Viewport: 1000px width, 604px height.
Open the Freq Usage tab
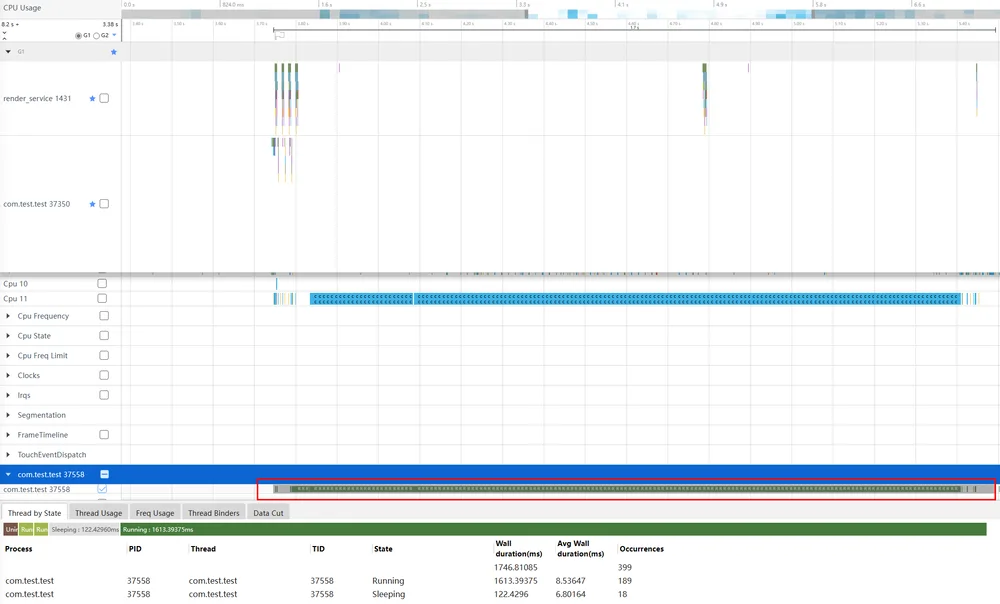[155, 513]
